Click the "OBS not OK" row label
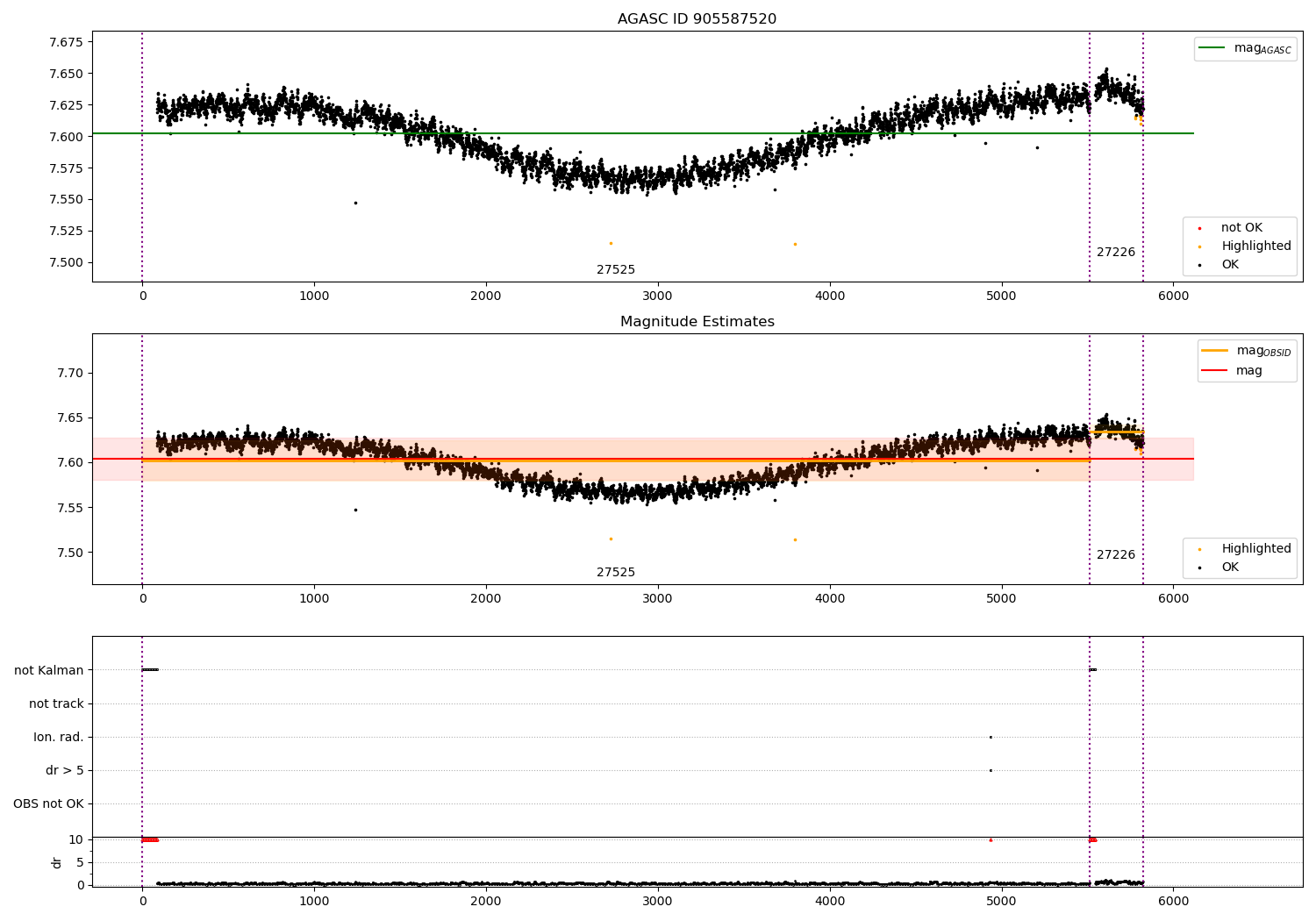Image resolution: width=1316 pixels, height=921 pixels. pos(48,804)
